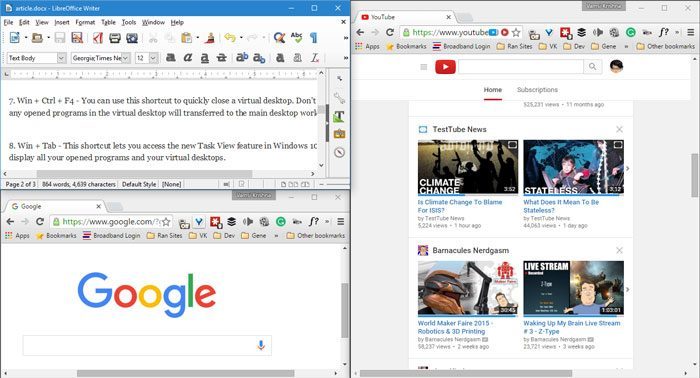Screen dimensions: 700x378
Task: Open the Gallery sidebar icon in Writer
Action: coord(339,134)
